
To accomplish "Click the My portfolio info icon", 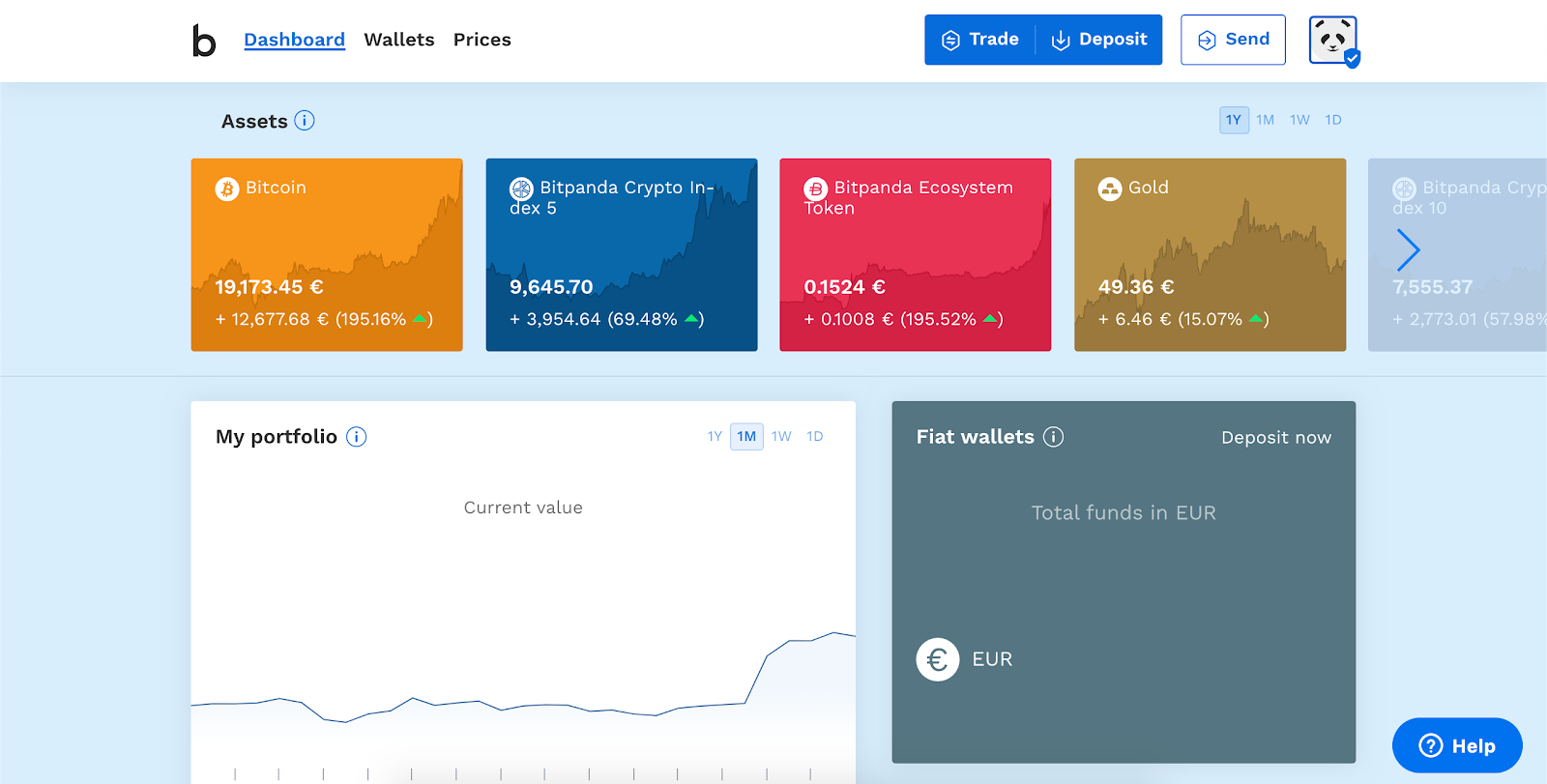I will point(357,437).
